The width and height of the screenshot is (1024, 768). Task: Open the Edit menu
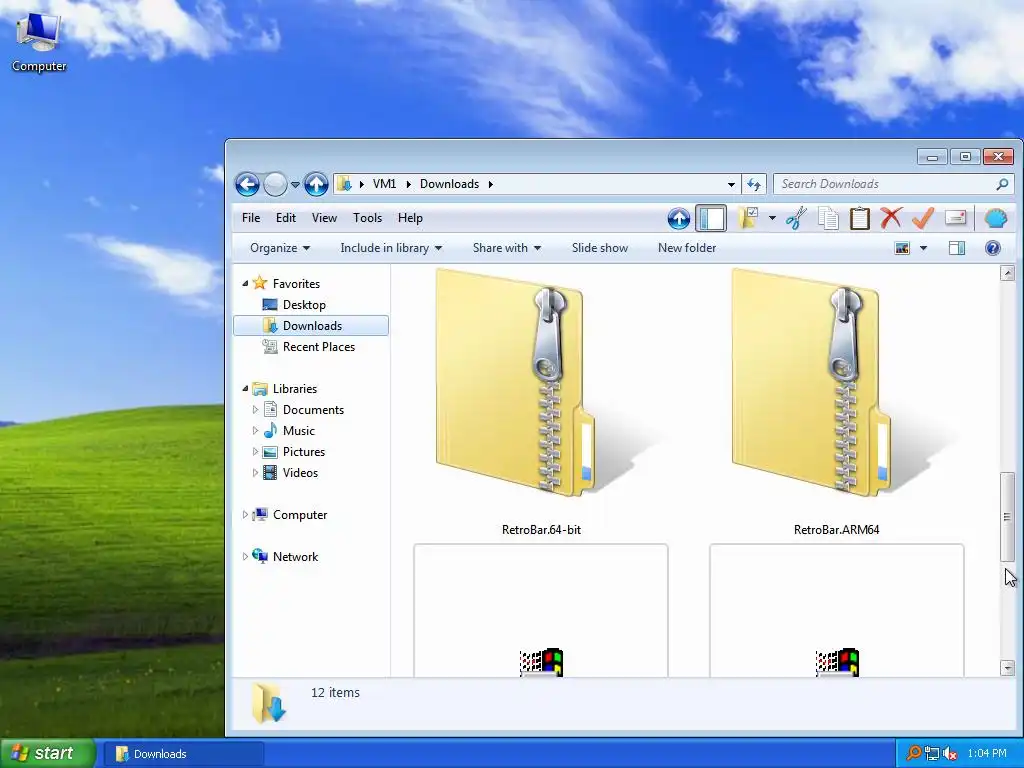click(x=285, y=218)
